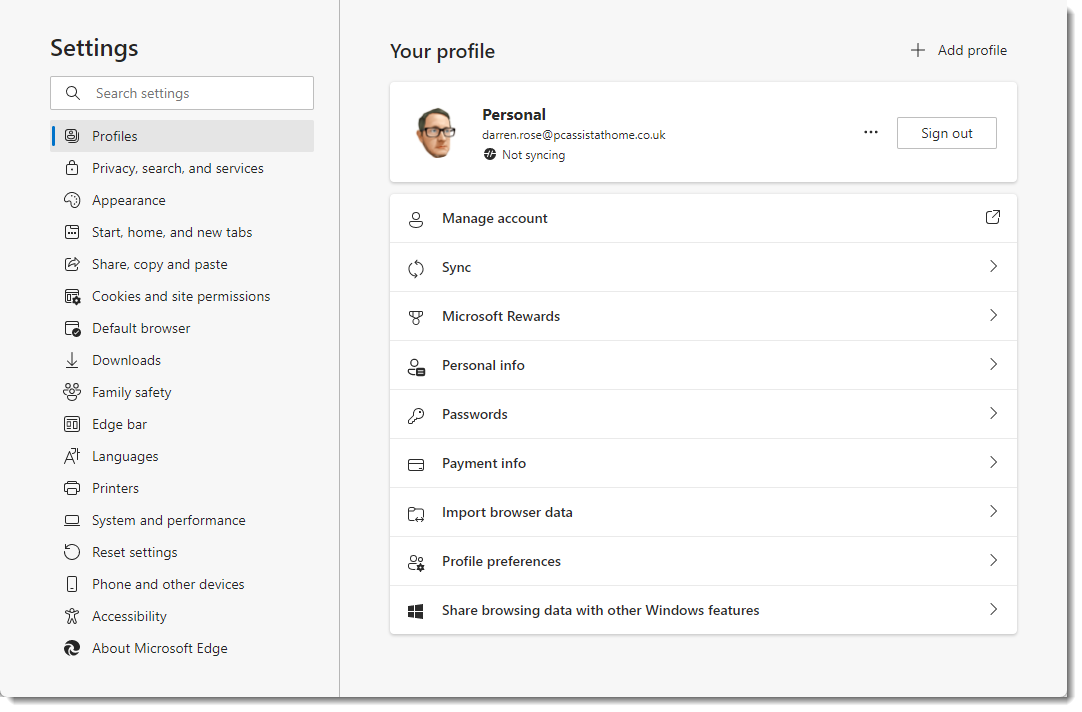Expand Import browser data chevron
The width and height of the screenshot is (1082, 712).
point(993,511)
